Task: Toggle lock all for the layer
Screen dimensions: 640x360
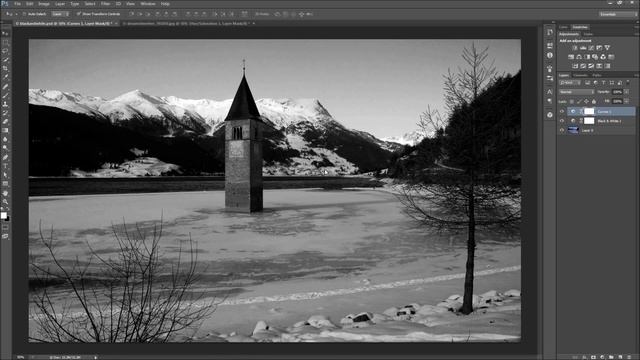Action: coord(594,101)
